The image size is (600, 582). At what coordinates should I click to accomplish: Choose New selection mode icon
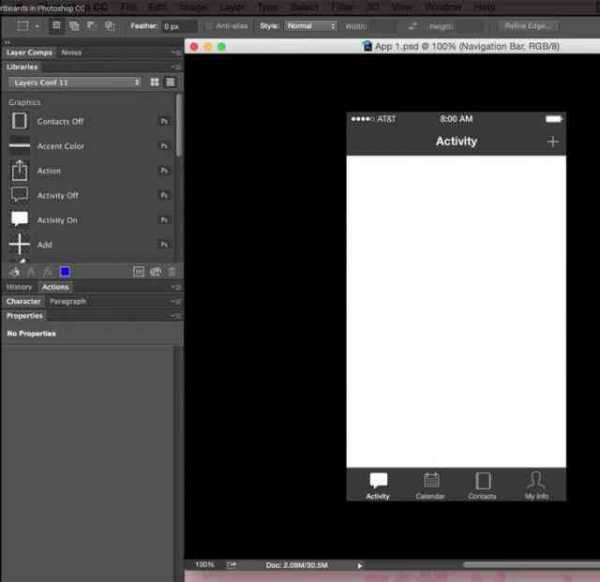pyautogui.click(x=56, y=26)
